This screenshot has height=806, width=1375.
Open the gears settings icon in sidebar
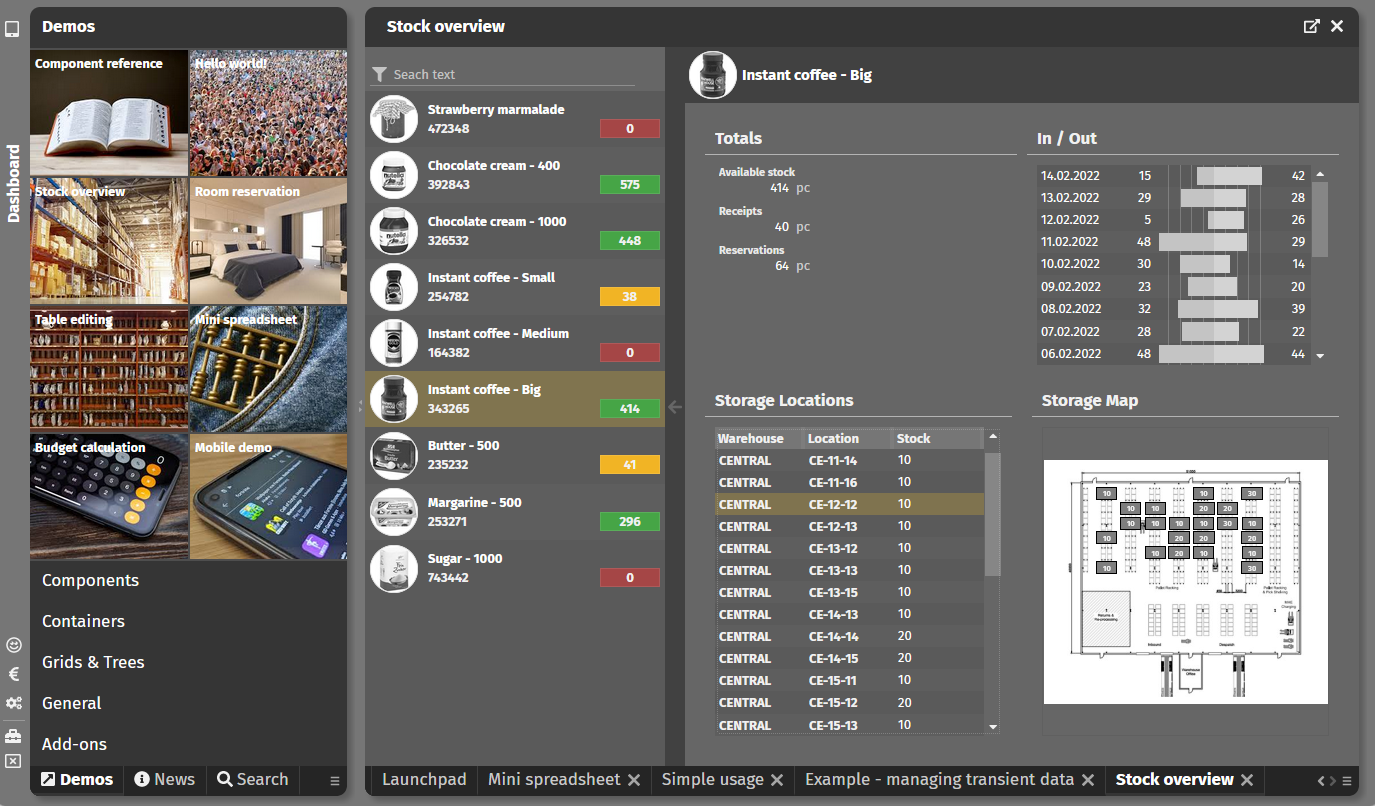(13, 703)
